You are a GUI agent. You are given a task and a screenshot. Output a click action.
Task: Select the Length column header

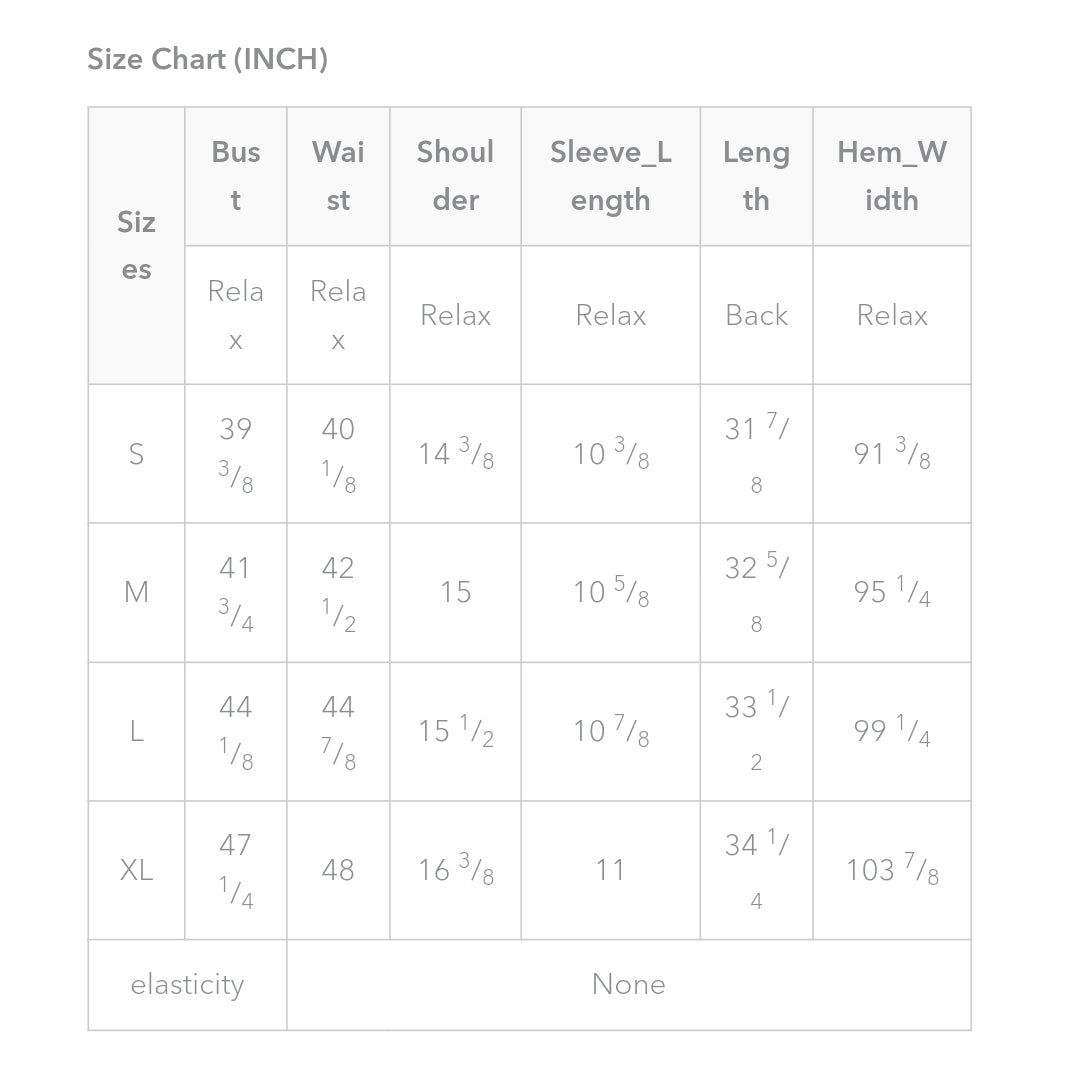pyautogui.click(x=756, y=176)
